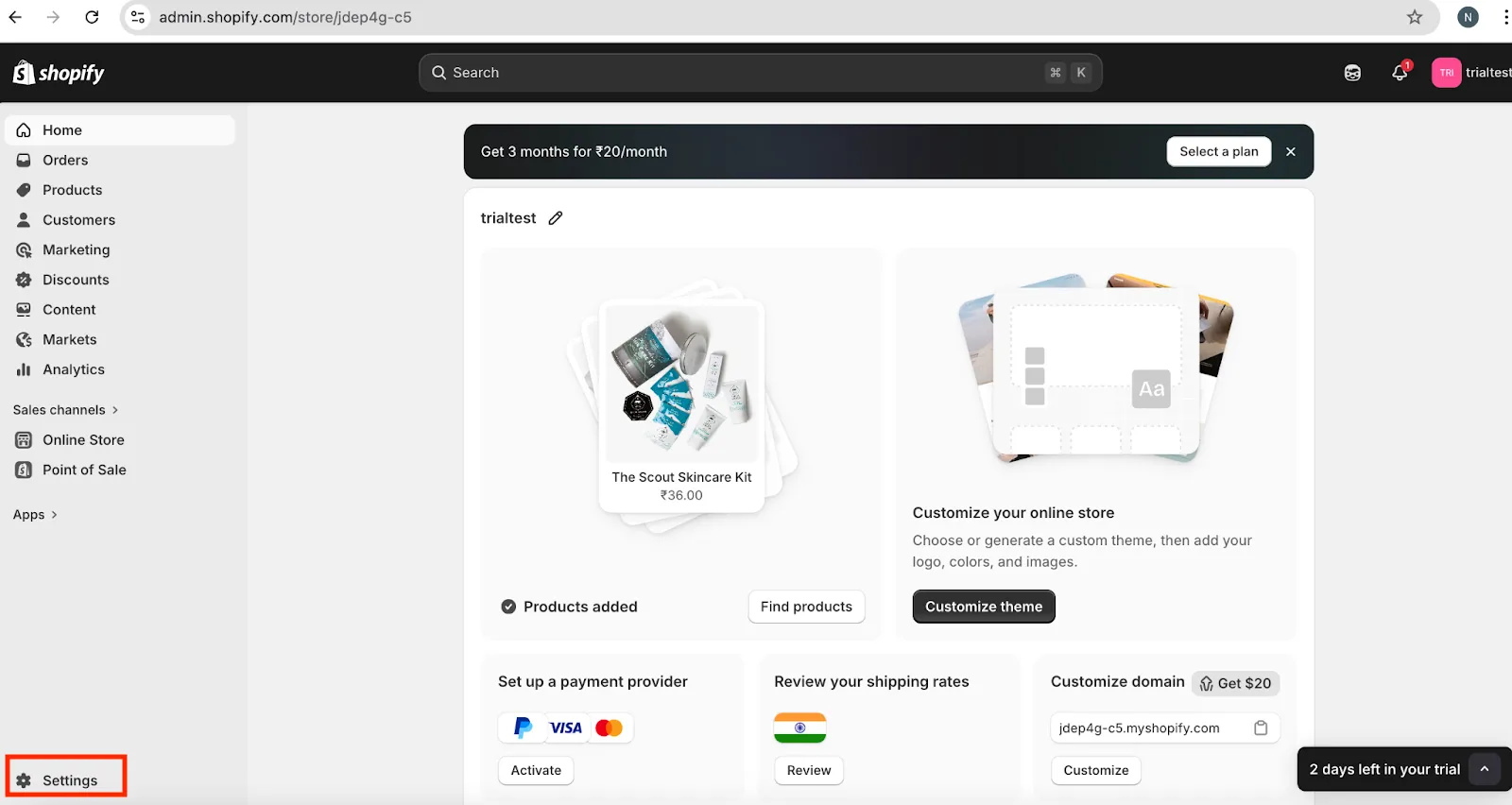
Task: Go back in the browser
Action: click(x=15, y=17)
